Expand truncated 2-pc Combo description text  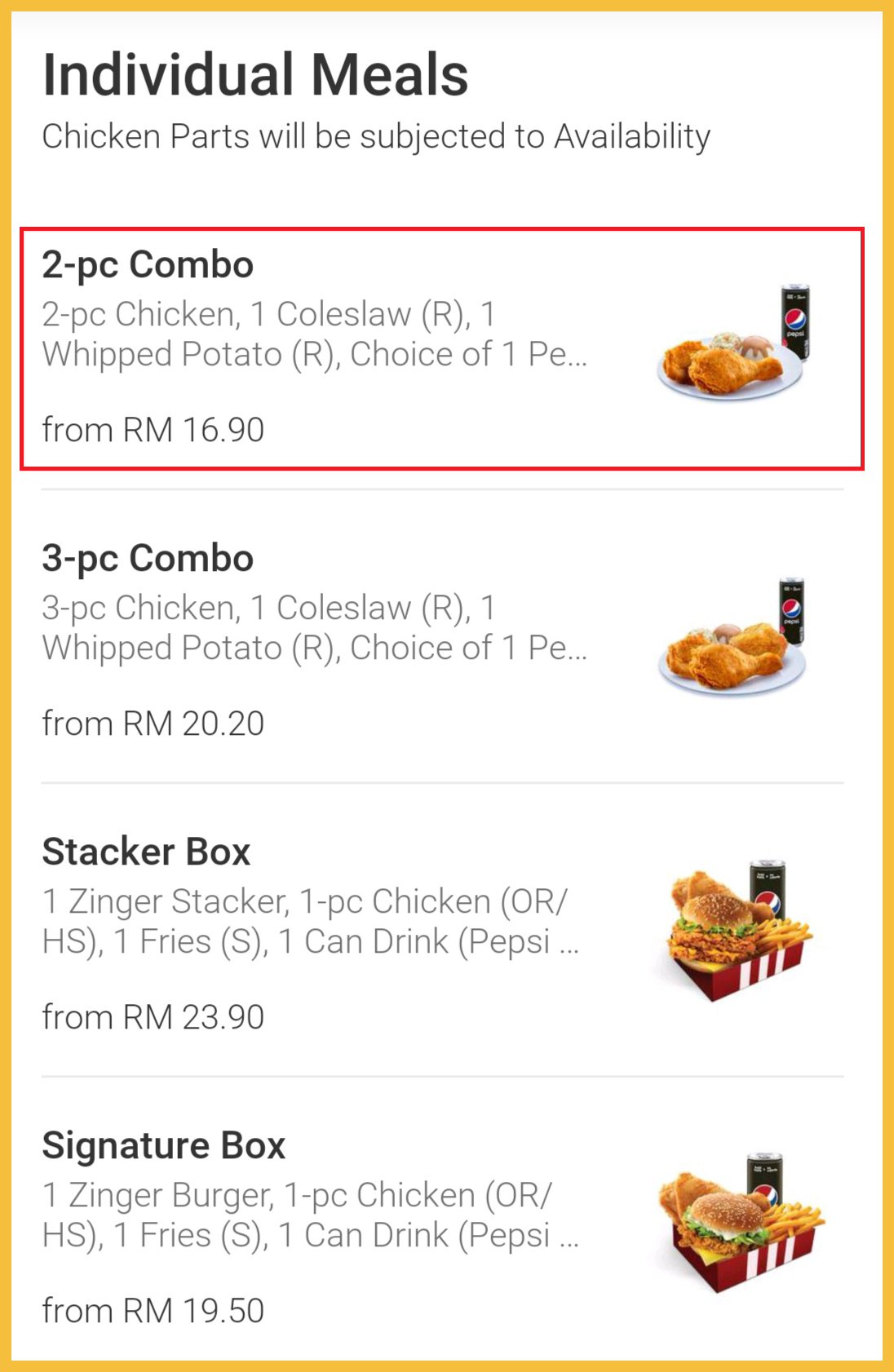pyautogui.click(x=314, y=334)
